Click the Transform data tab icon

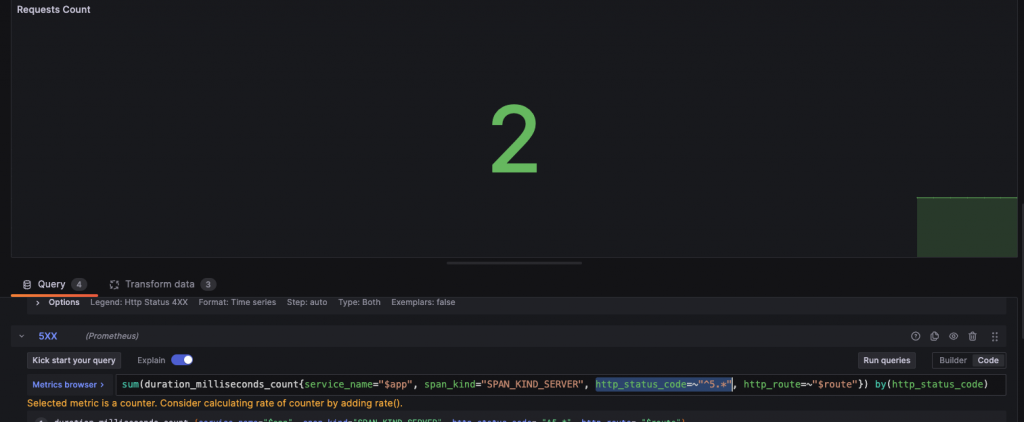click(114, 284)
